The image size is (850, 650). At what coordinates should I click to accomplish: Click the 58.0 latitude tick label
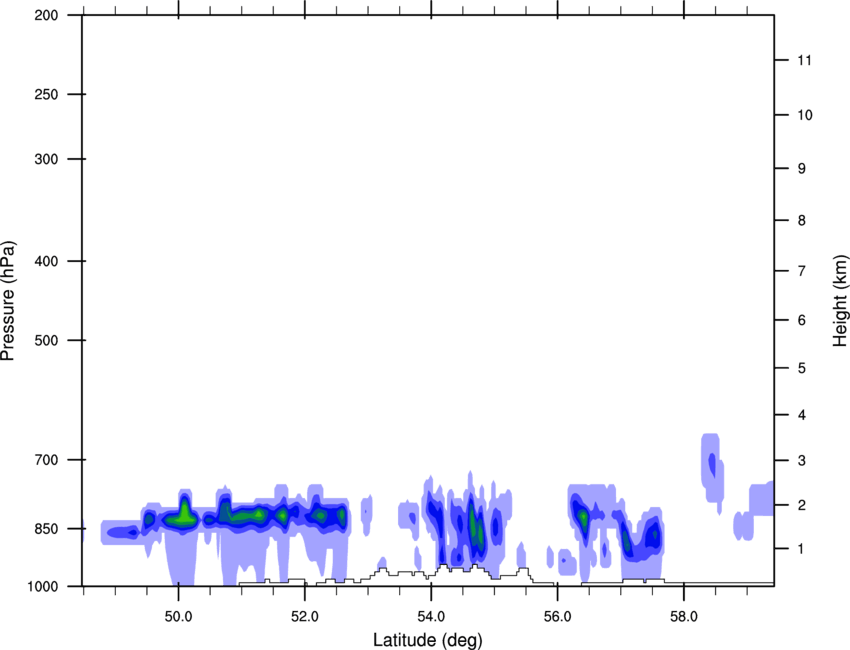click(x=684, y=617)
